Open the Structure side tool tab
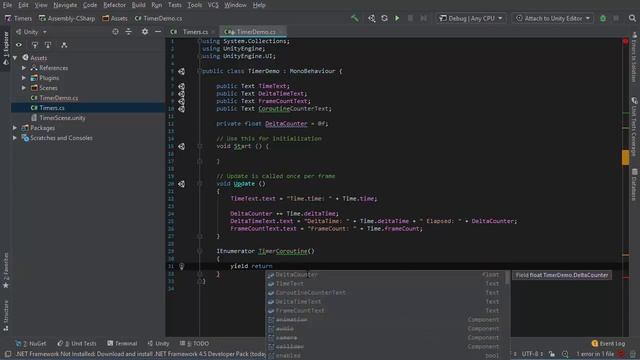Screen dimensions: 640x360 click(x=5, y=316)
